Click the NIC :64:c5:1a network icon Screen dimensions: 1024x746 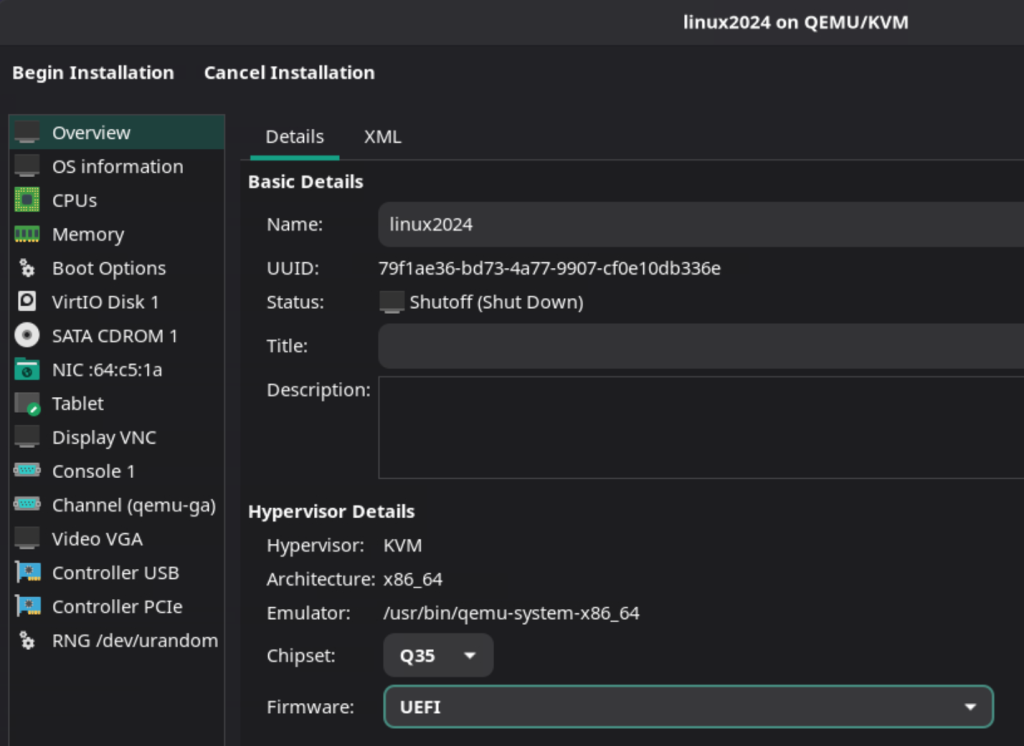pos(27,369)
